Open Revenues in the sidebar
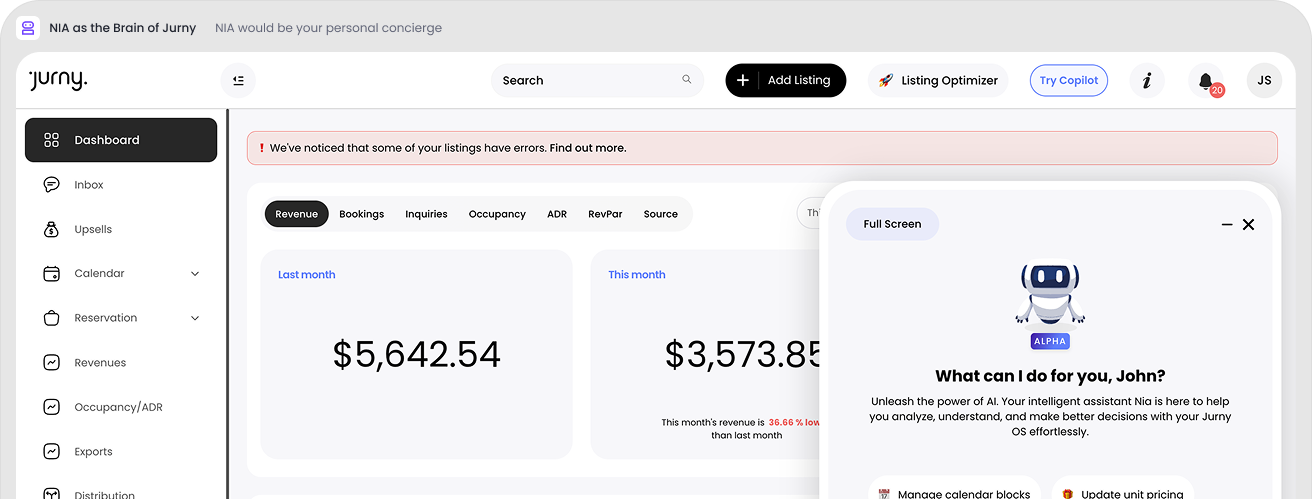Viewport: 1312px width, 499px height. click(x=100, y=363)
